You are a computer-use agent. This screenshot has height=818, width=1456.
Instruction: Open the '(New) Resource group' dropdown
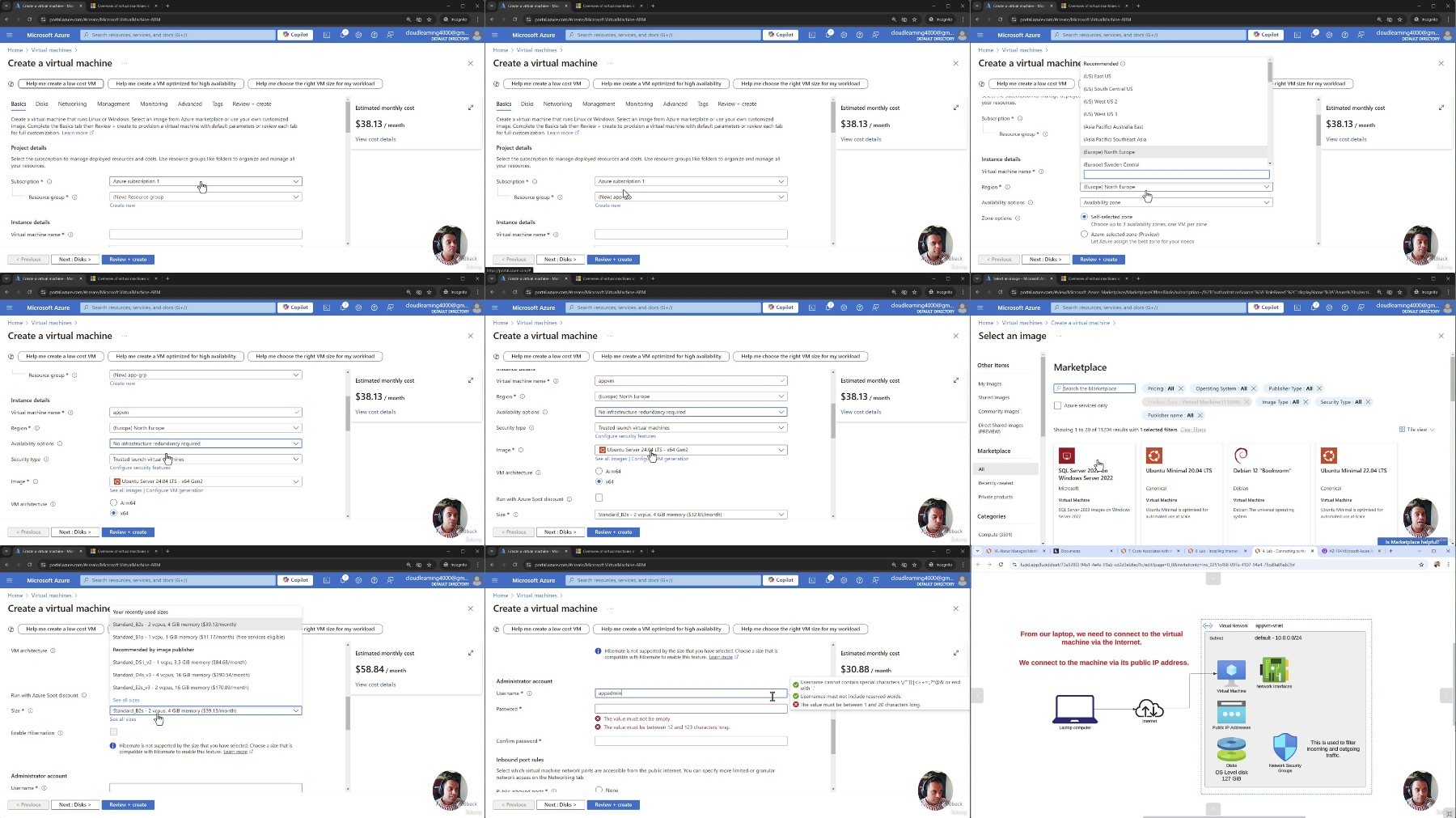coord(205,197)
